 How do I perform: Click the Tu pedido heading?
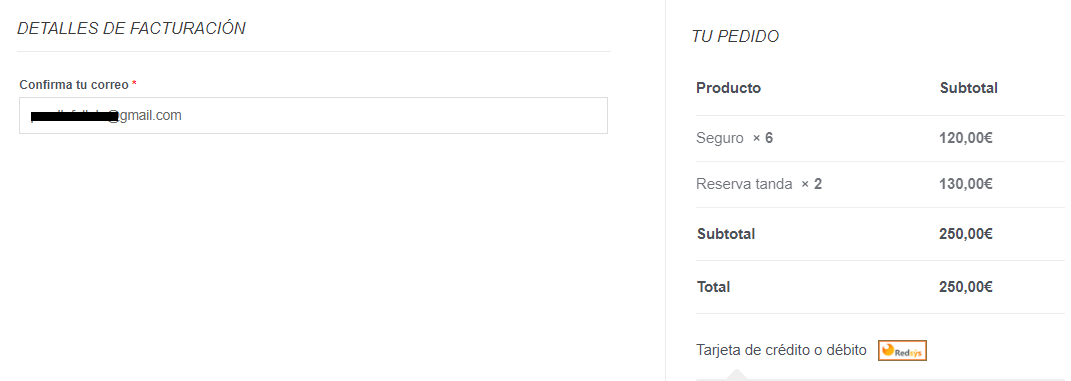coord(735,37)
